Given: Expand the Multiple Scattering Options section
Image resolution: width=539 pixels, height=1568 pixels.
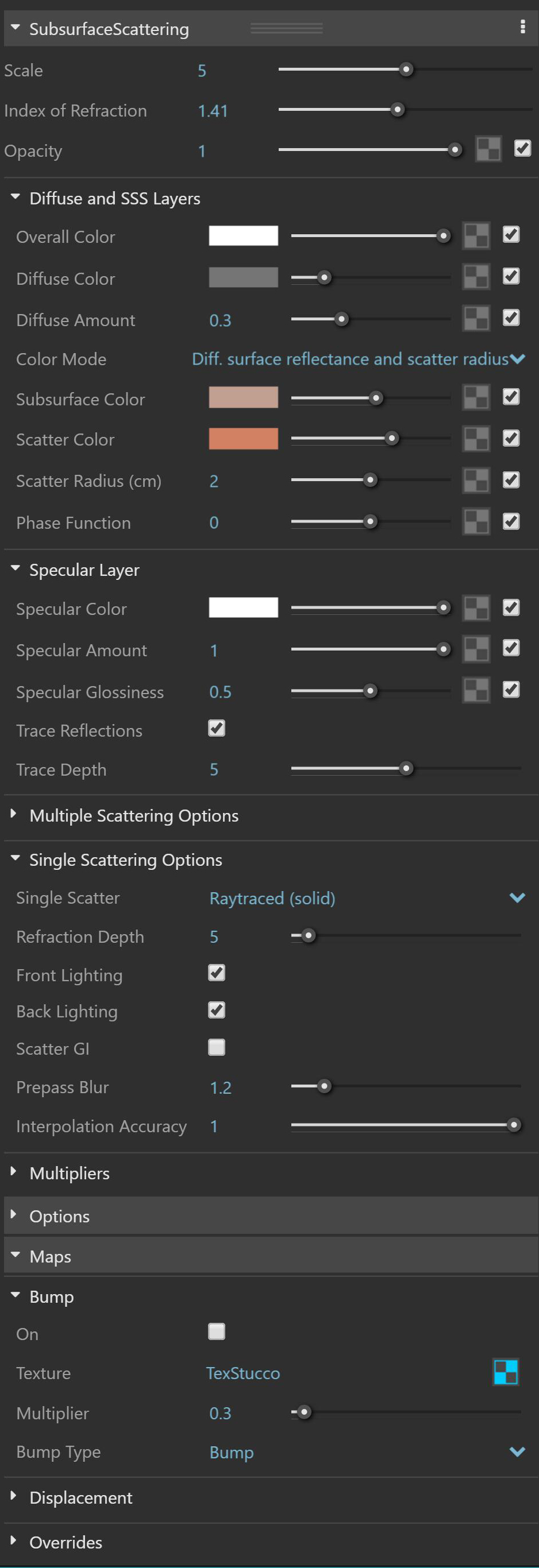Looking at the screenshot, I should pos(134,816).
